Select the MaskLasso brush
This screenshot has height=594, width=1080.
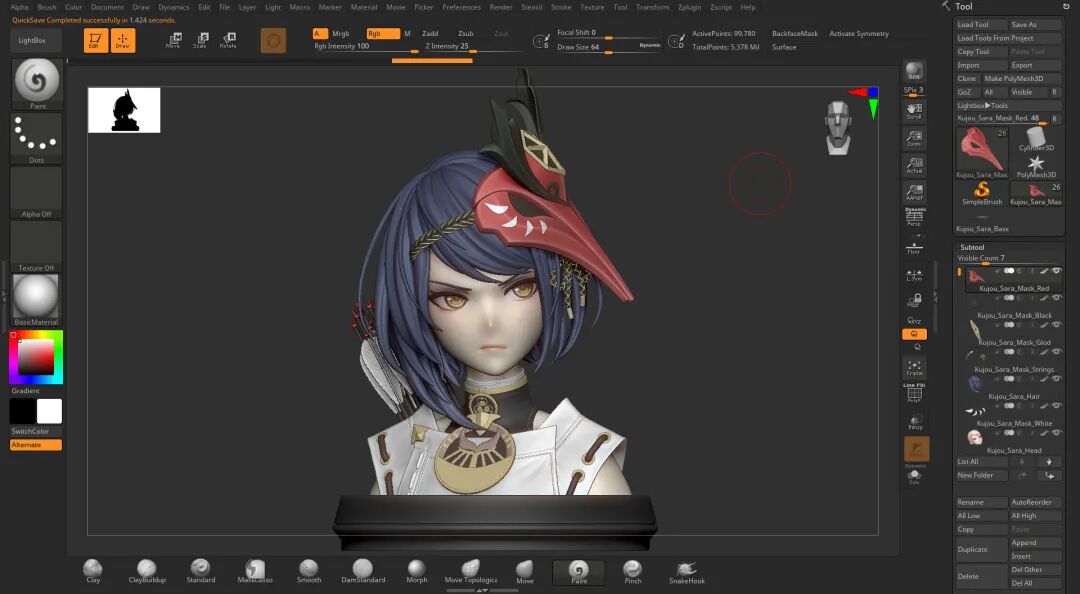click(x=255, y=571)
